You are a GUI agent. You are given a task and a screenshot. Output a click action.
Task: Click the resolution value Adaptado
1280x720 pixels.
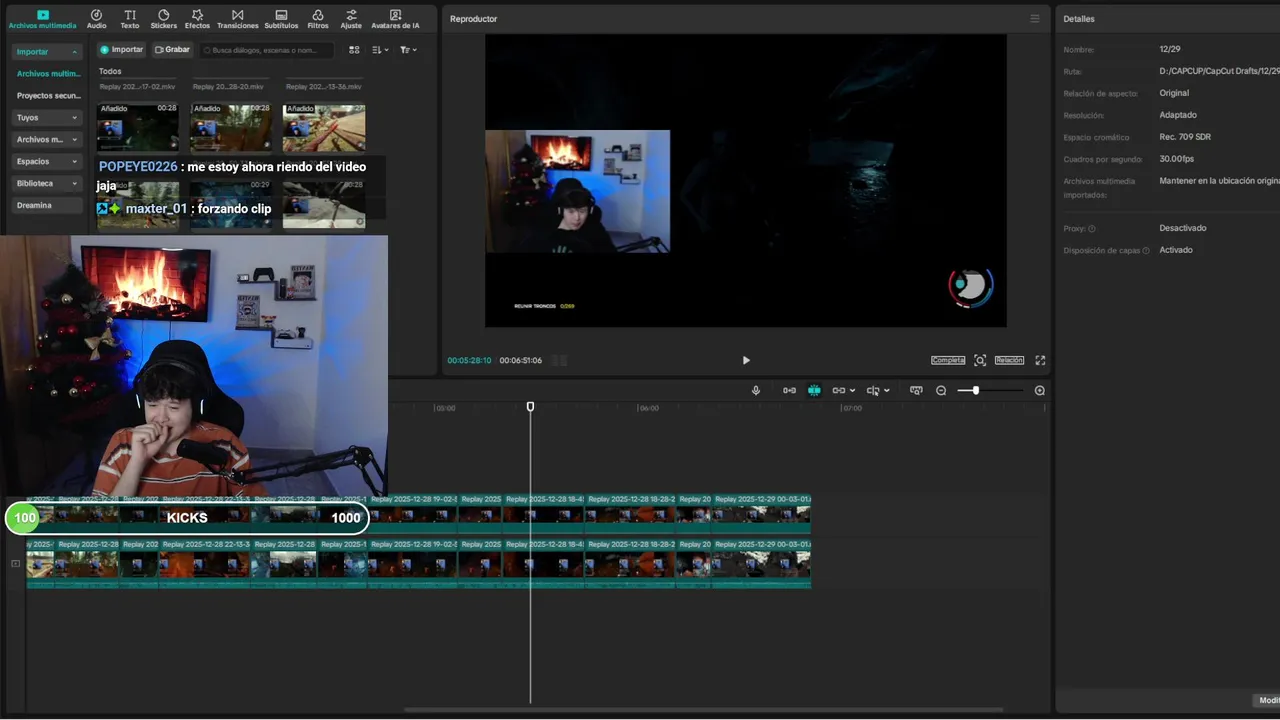click(x=1178, y=115)
